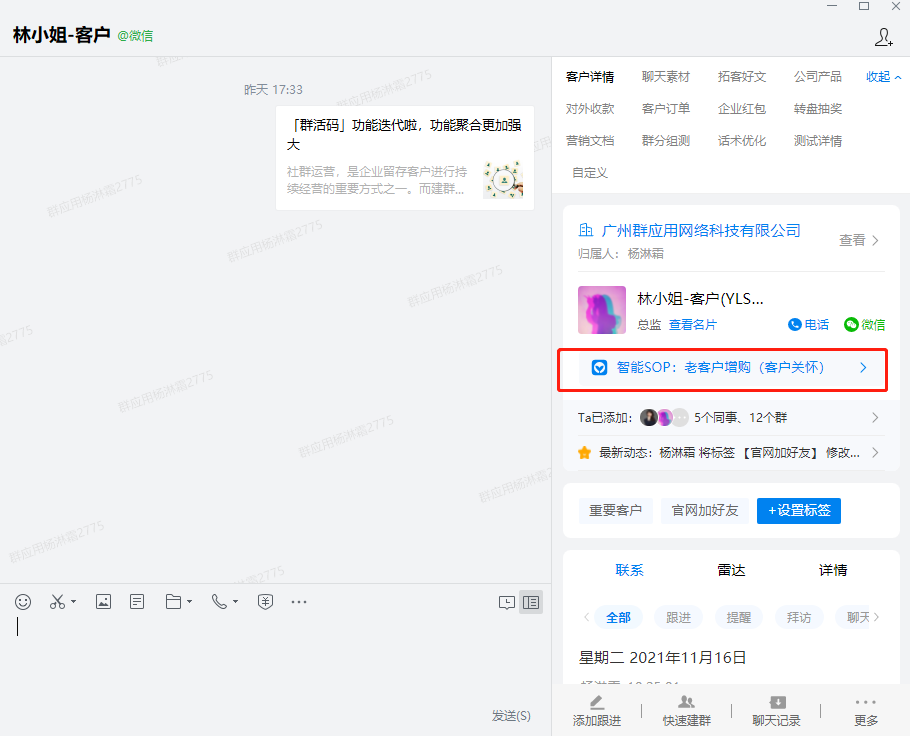
Task: Click the chat history clock icon
Action: click(x=507, y=602)
